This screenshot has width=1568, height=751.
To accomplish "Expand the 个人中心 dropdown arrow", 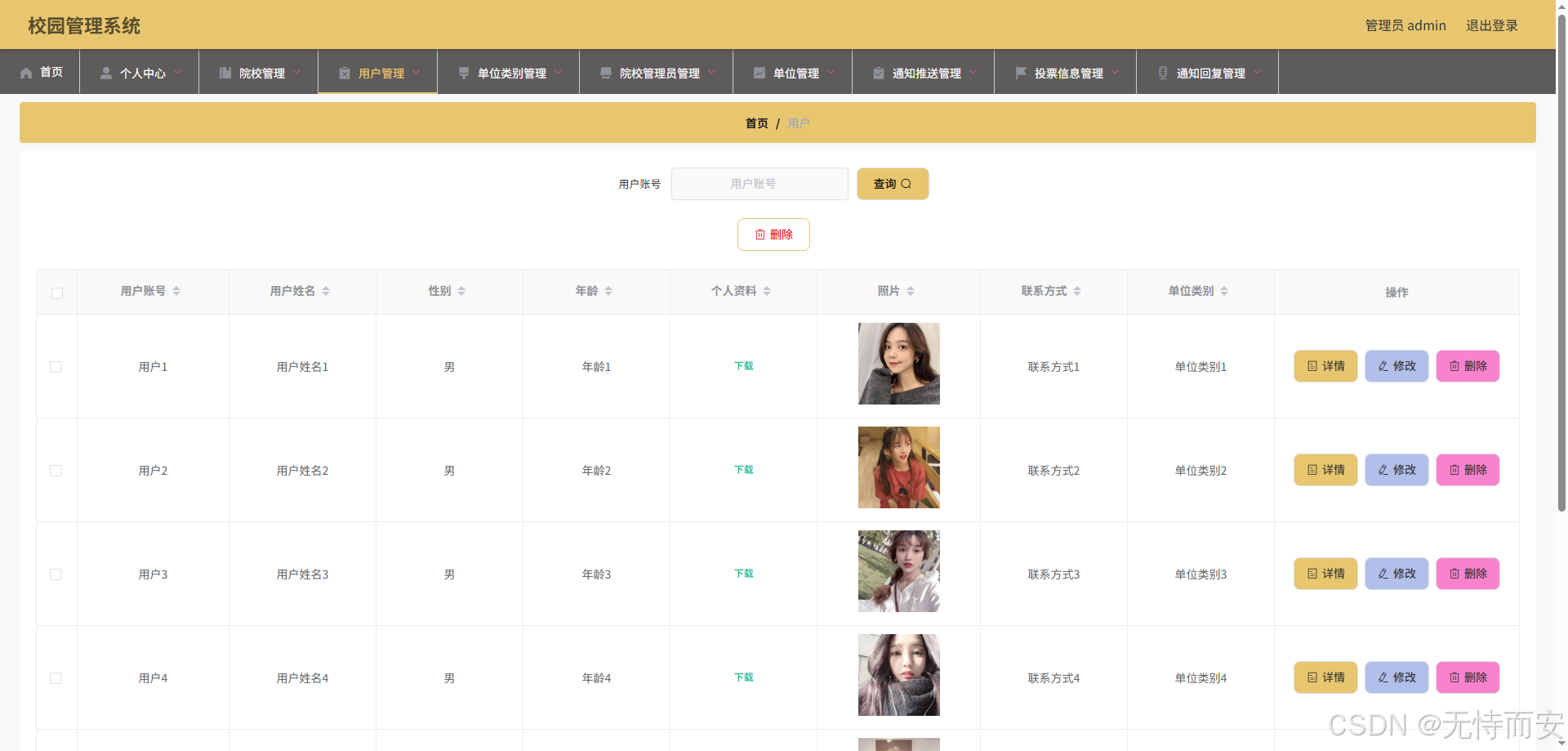I will [x=177, y=72].
